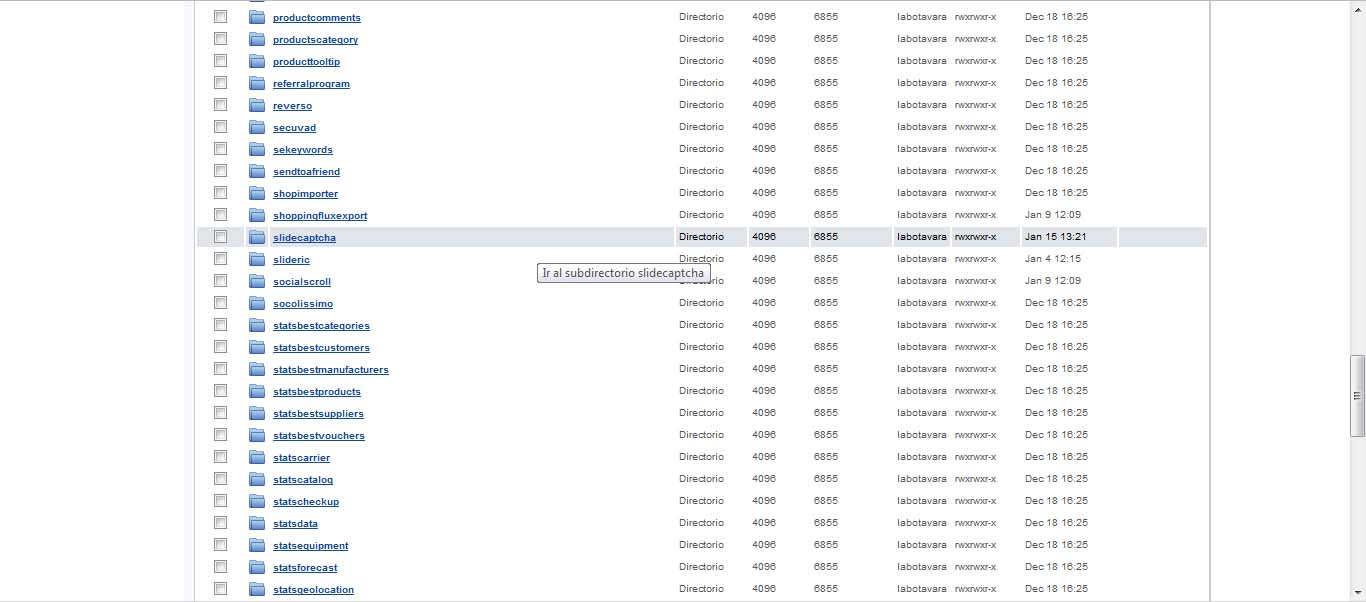The width and height of the screenshot is (1366, 602).
Task: Tick the slidecaptcha checkbox
Action: tap(221, 237)
